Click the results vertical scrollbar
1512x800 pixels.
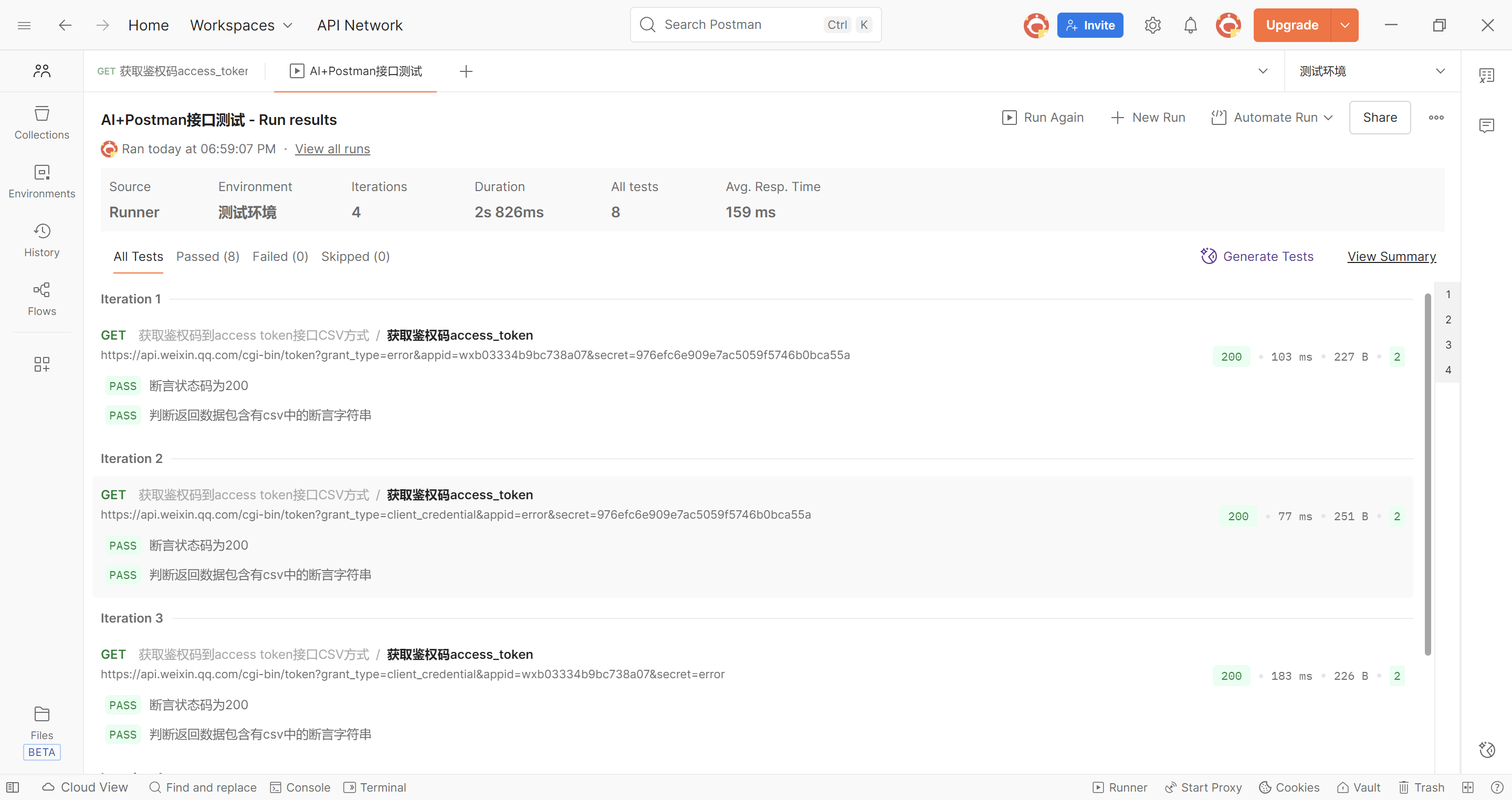(x=1427, y=474)
